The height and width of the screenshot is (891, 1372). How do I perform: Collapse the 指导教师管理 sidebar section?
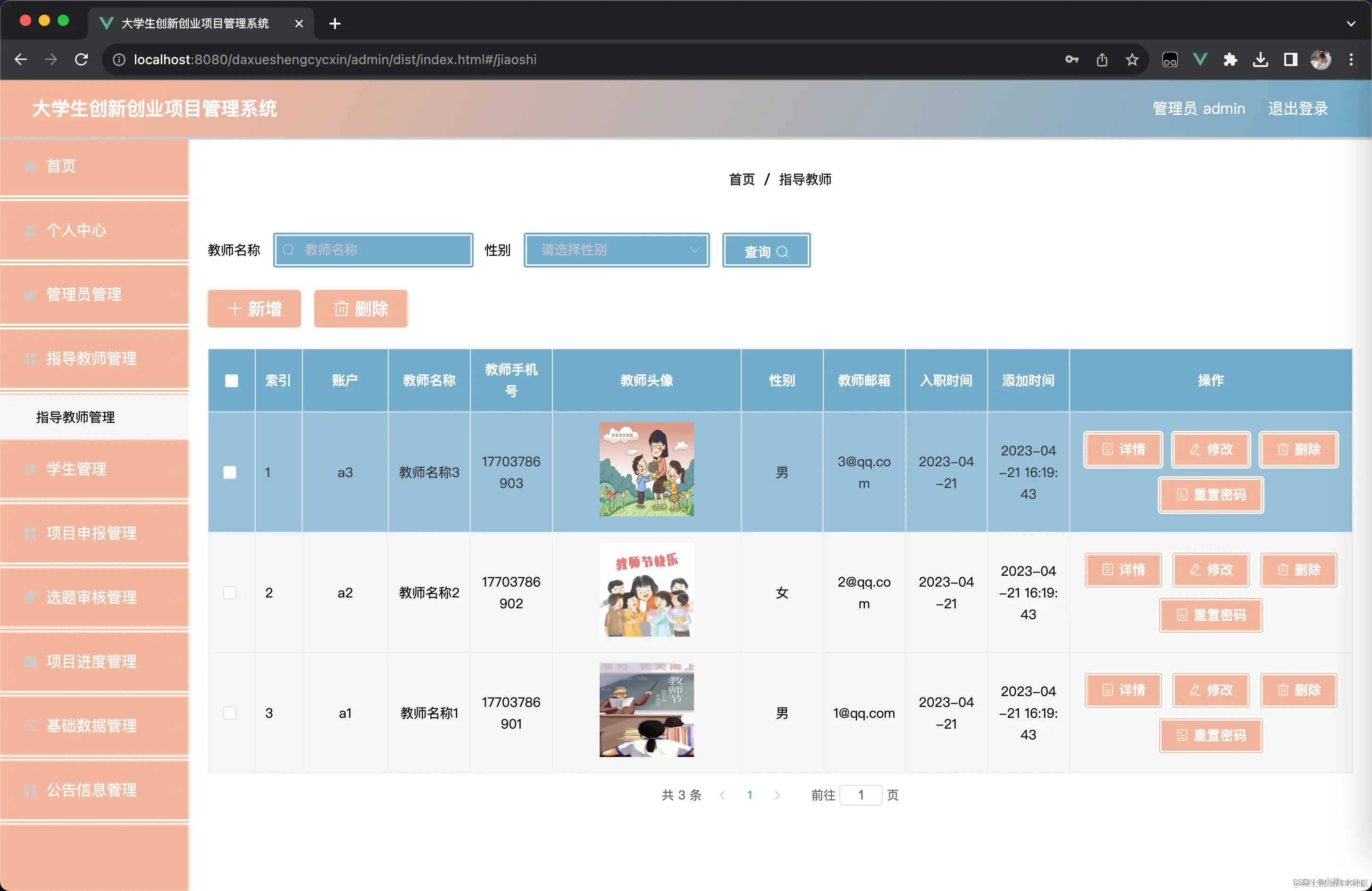pyautogui.click(x=174, y=359)
